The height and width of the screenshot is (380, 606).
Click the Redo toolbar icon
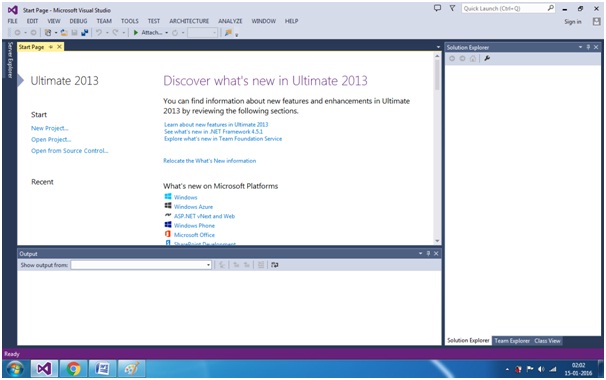point(115,33)
